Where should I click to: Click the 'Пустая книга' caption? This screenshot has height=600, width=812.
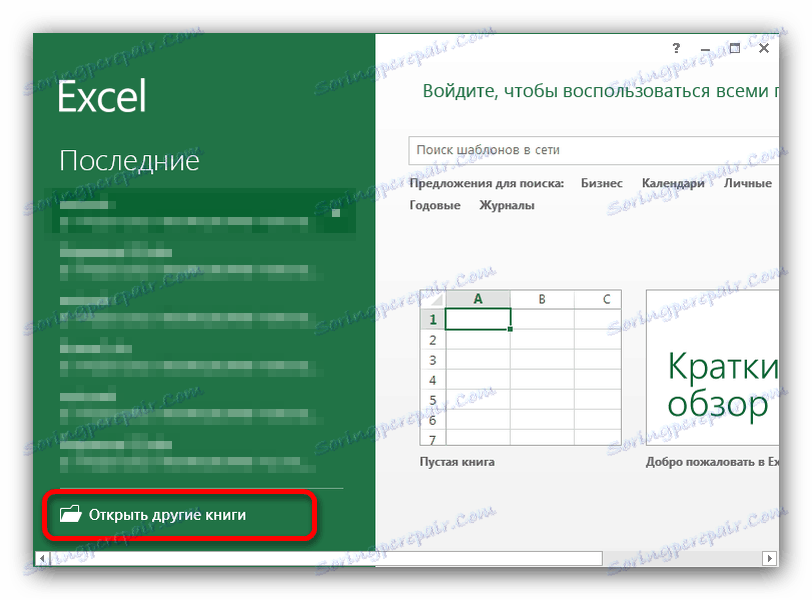(457, 462)
